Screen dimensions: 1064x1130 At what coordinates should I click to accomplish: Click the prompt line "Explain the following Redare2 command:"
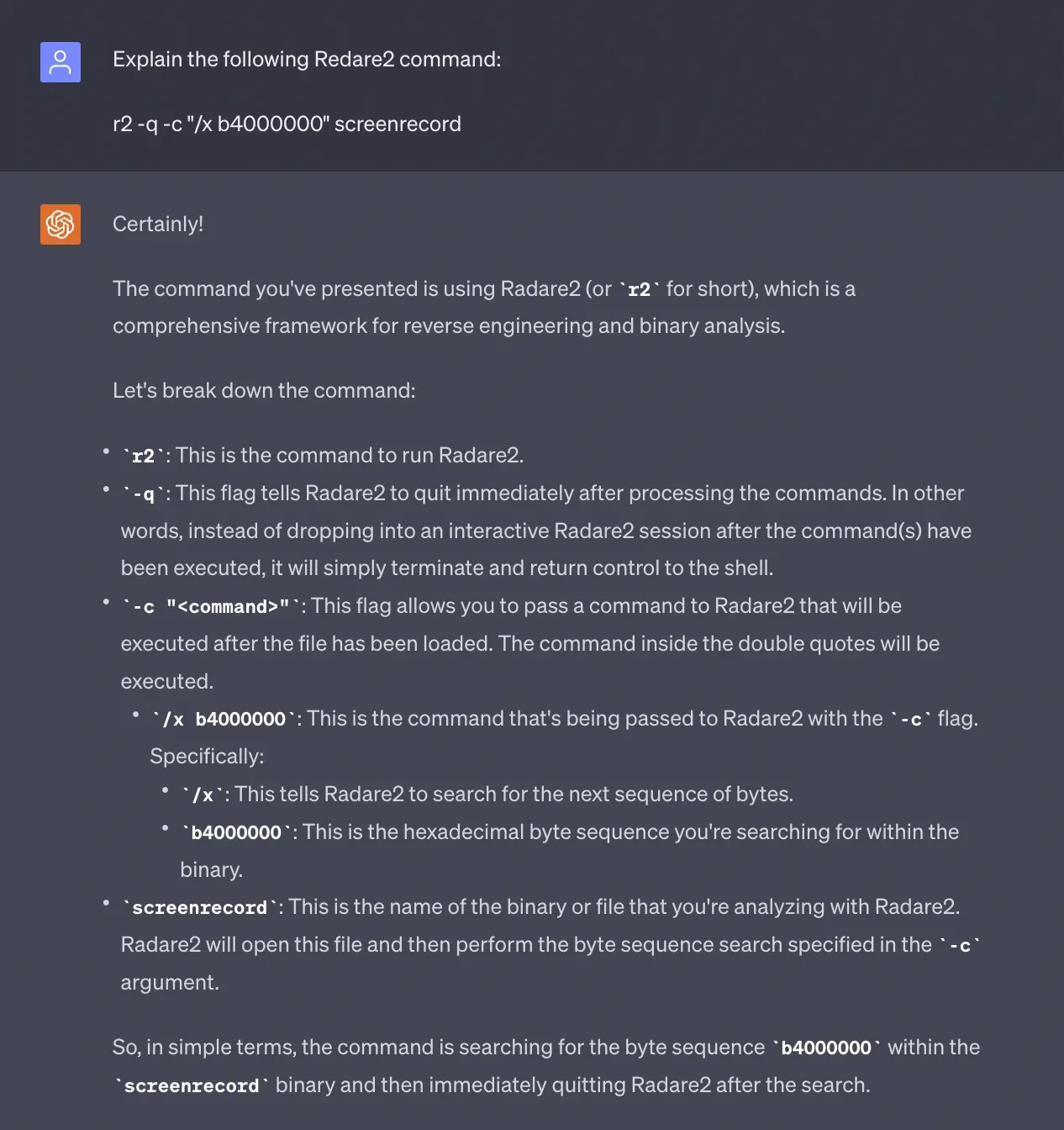(307, 60)
